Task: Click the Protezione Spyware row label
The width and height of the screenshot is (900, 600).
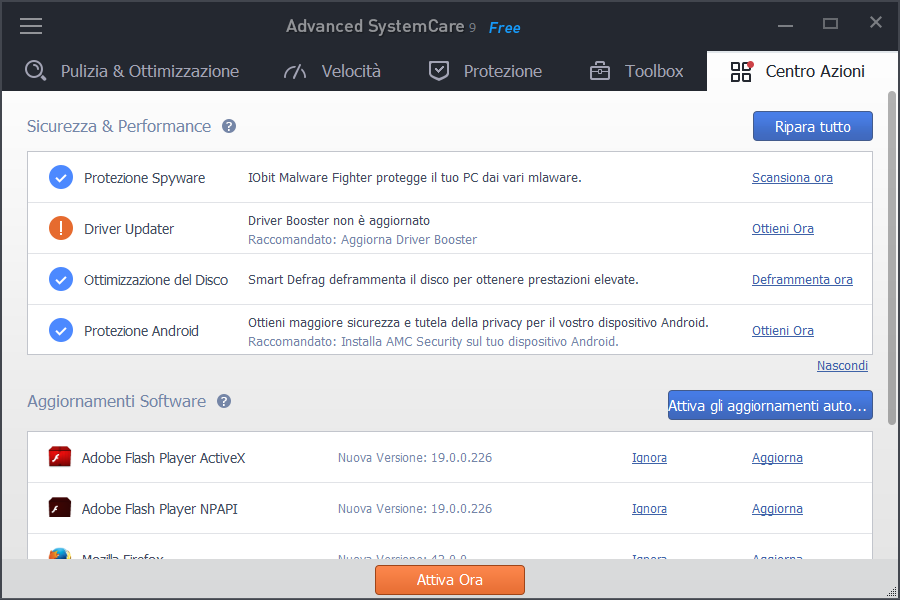Action: (145, 178)
